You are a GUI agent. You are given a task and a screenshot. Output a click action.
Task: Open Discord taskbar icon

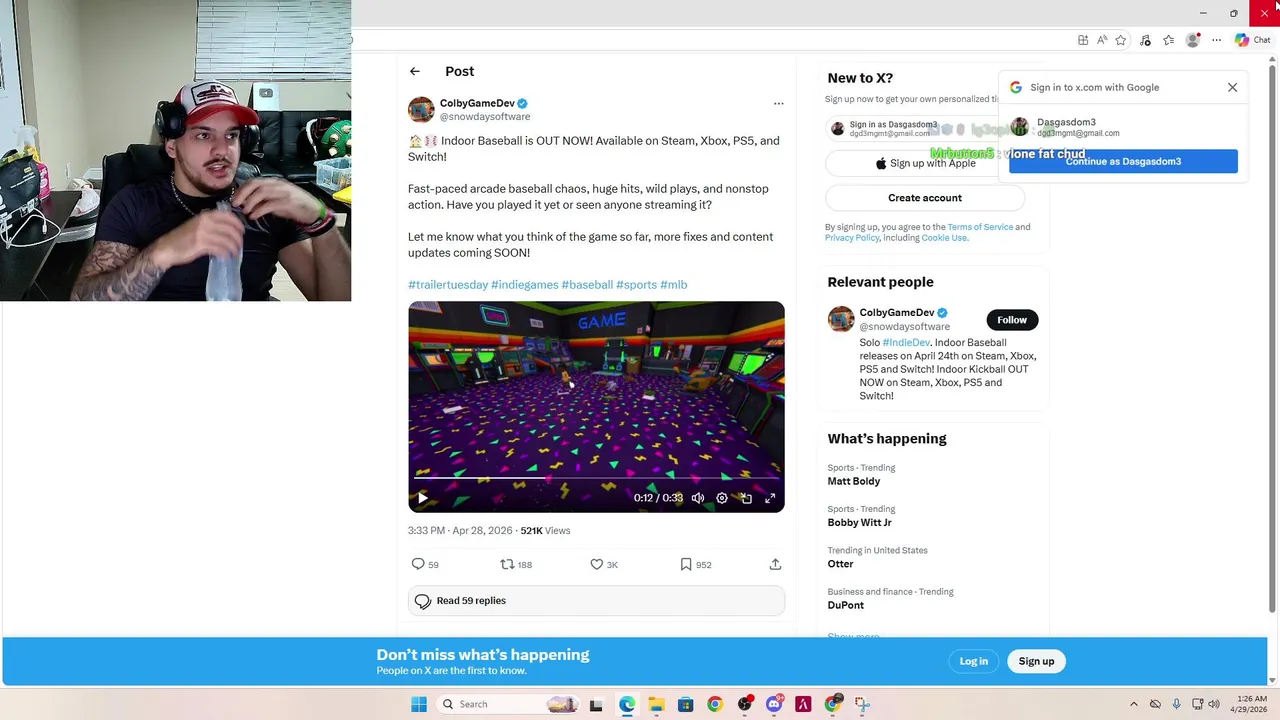774,704
